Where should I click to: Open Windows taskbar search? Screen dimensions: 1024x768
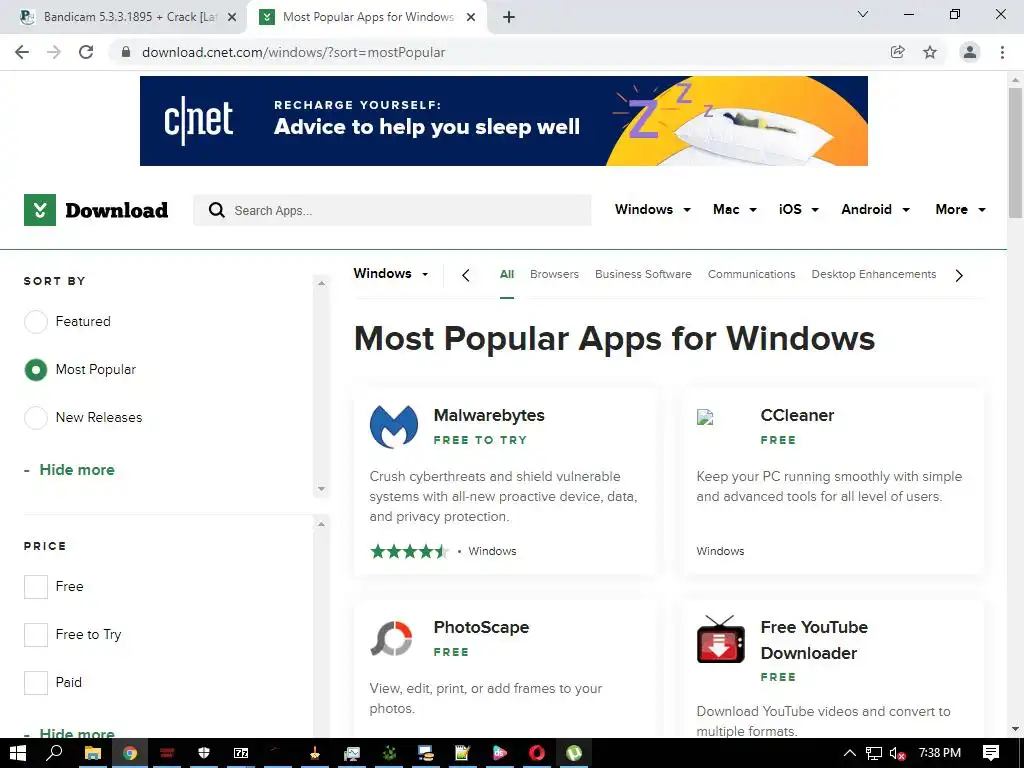click(x=54, y=753)
